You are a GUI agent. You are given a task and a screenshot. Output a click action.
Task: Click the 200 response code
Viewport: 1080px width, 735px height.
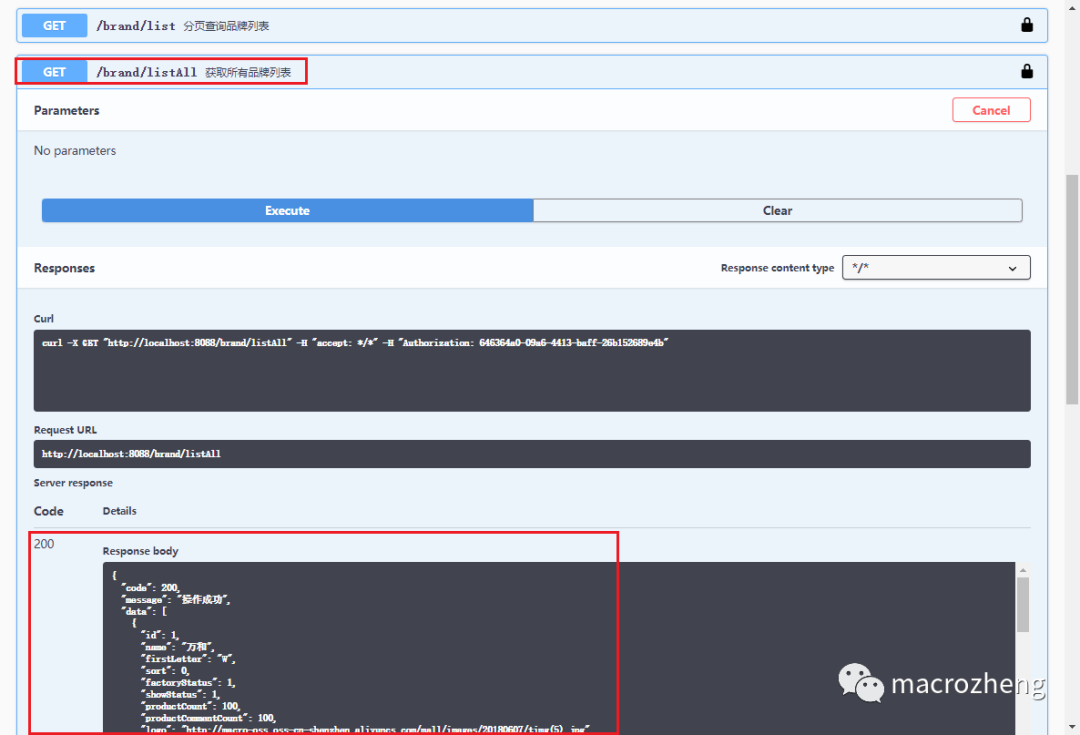pyautogui.click(x=44, y=544)
